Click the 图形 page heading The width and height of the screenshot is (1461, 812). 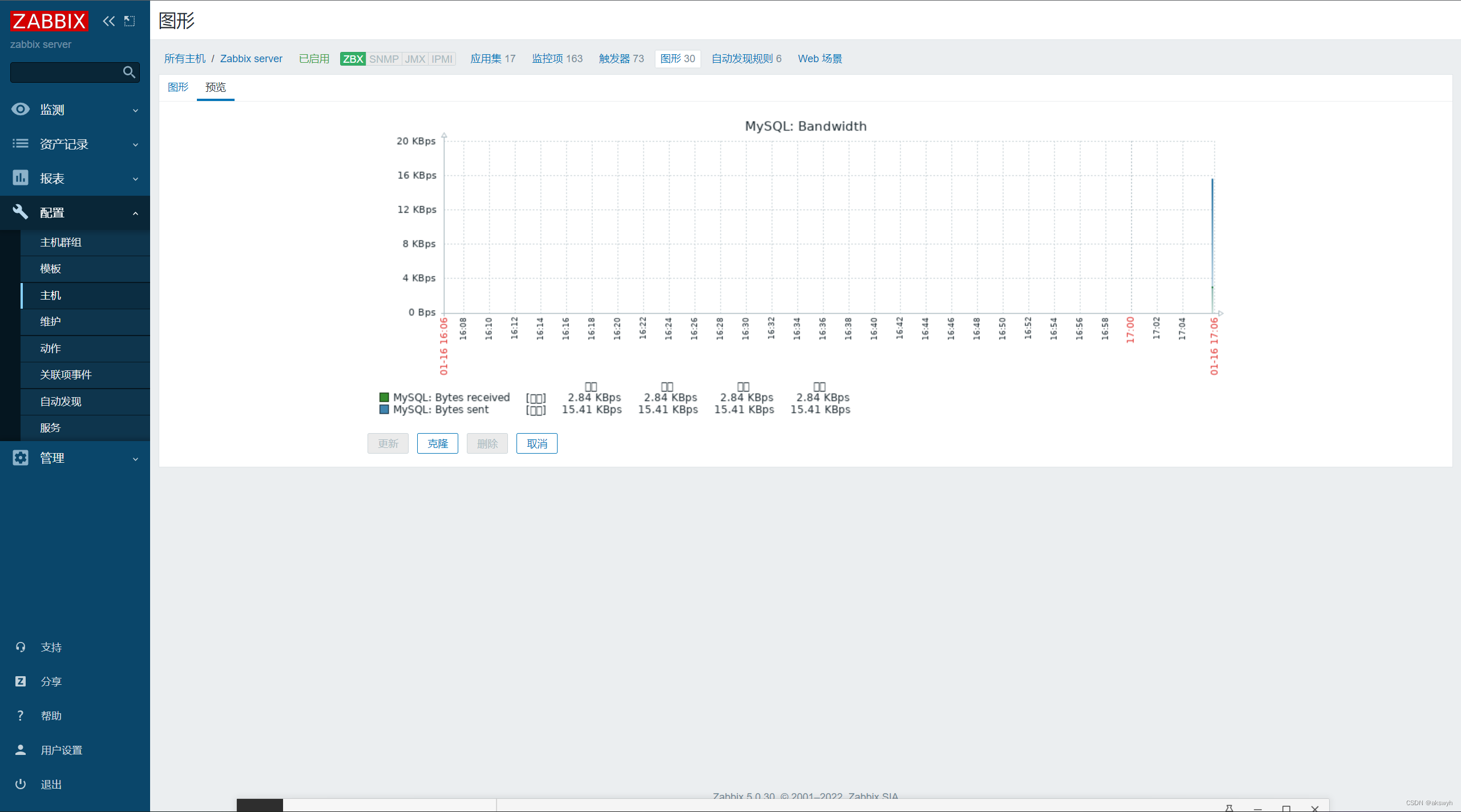tap(177, 21)
